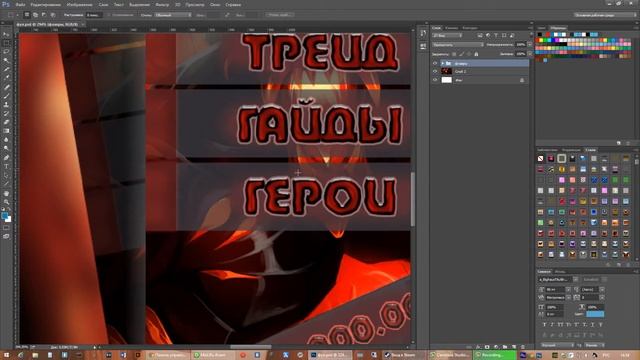Switch to the Контуры tab
Screen dimensions: 640x360
click(x=470, y=28)
